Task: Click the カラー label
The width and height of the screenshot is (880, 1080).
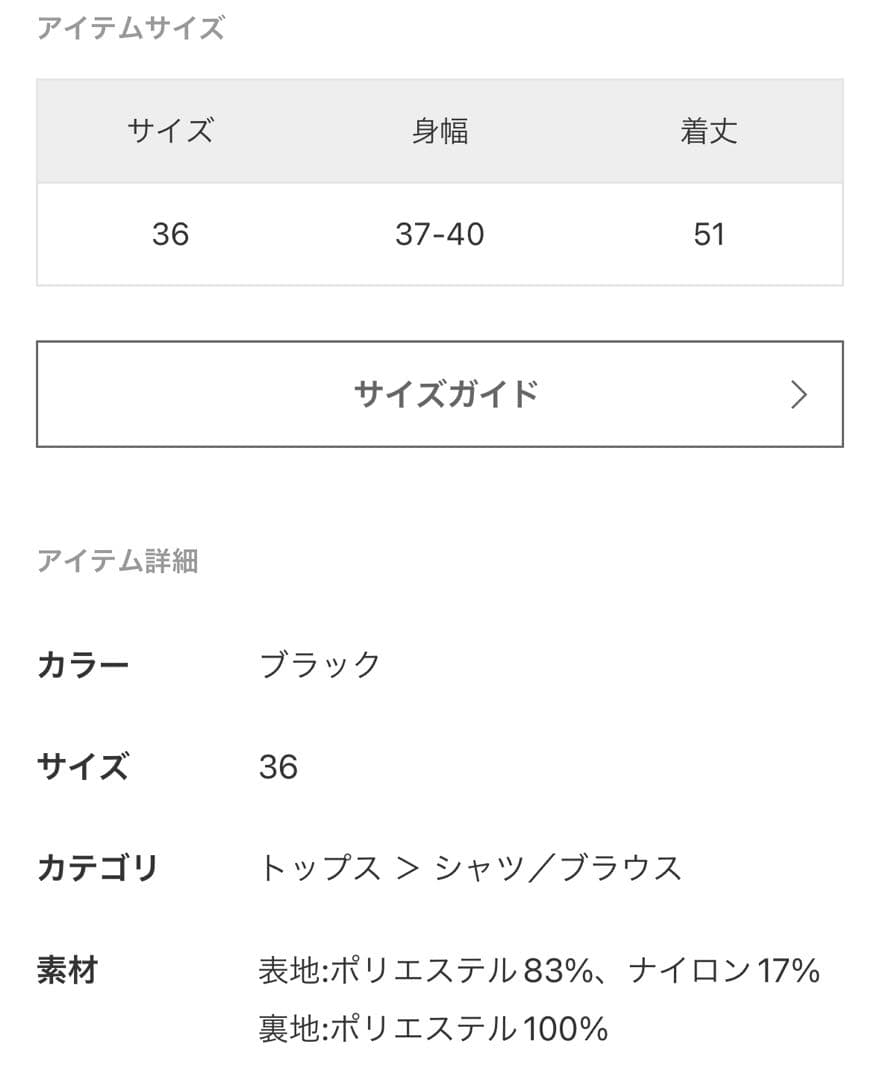Action: coord(83,665)
